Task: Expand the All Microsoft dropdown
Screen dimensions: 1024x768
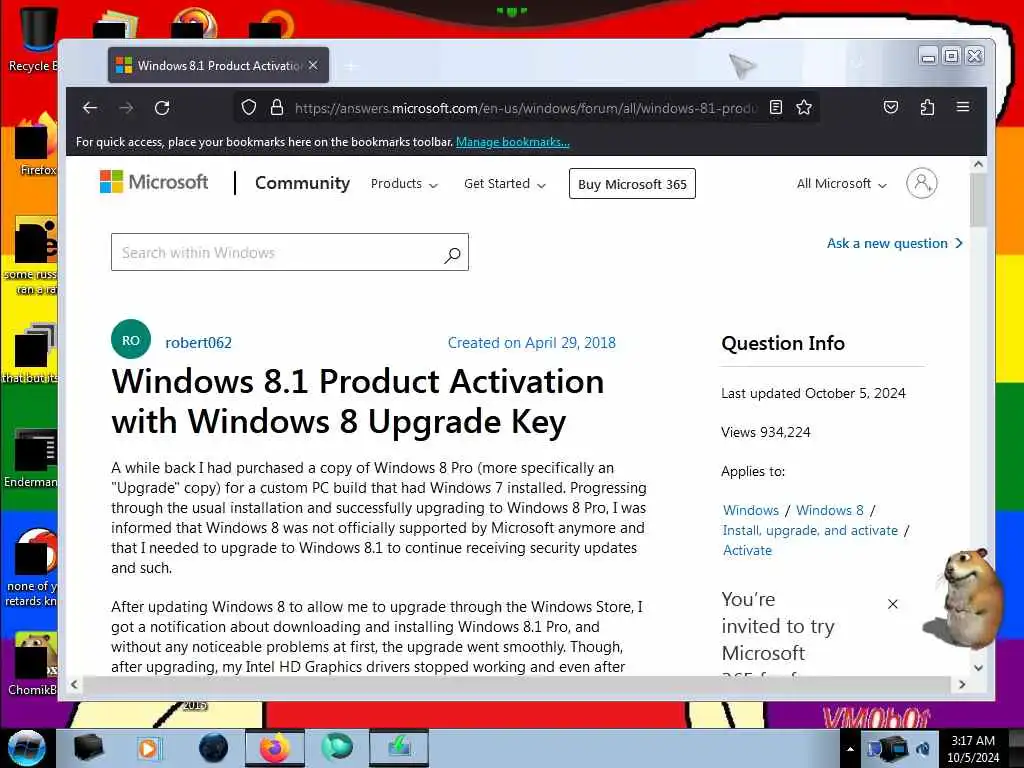Action: click(x=842, y=184)
